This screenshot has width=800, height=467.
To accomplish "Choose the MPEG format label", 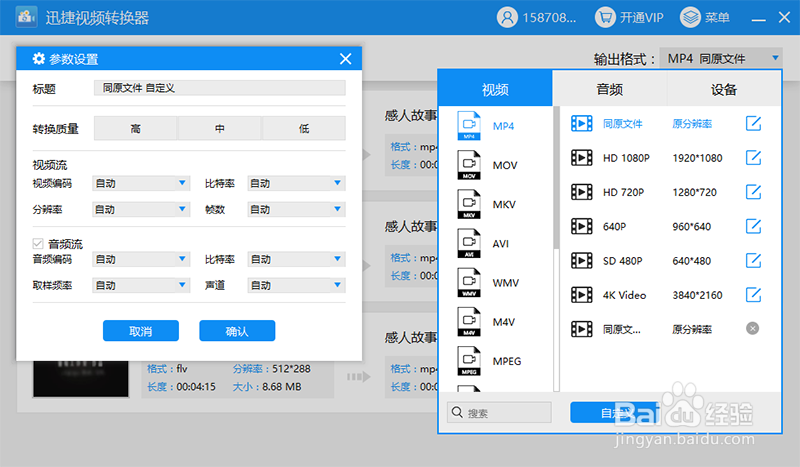I will click(x=507, y=361).
